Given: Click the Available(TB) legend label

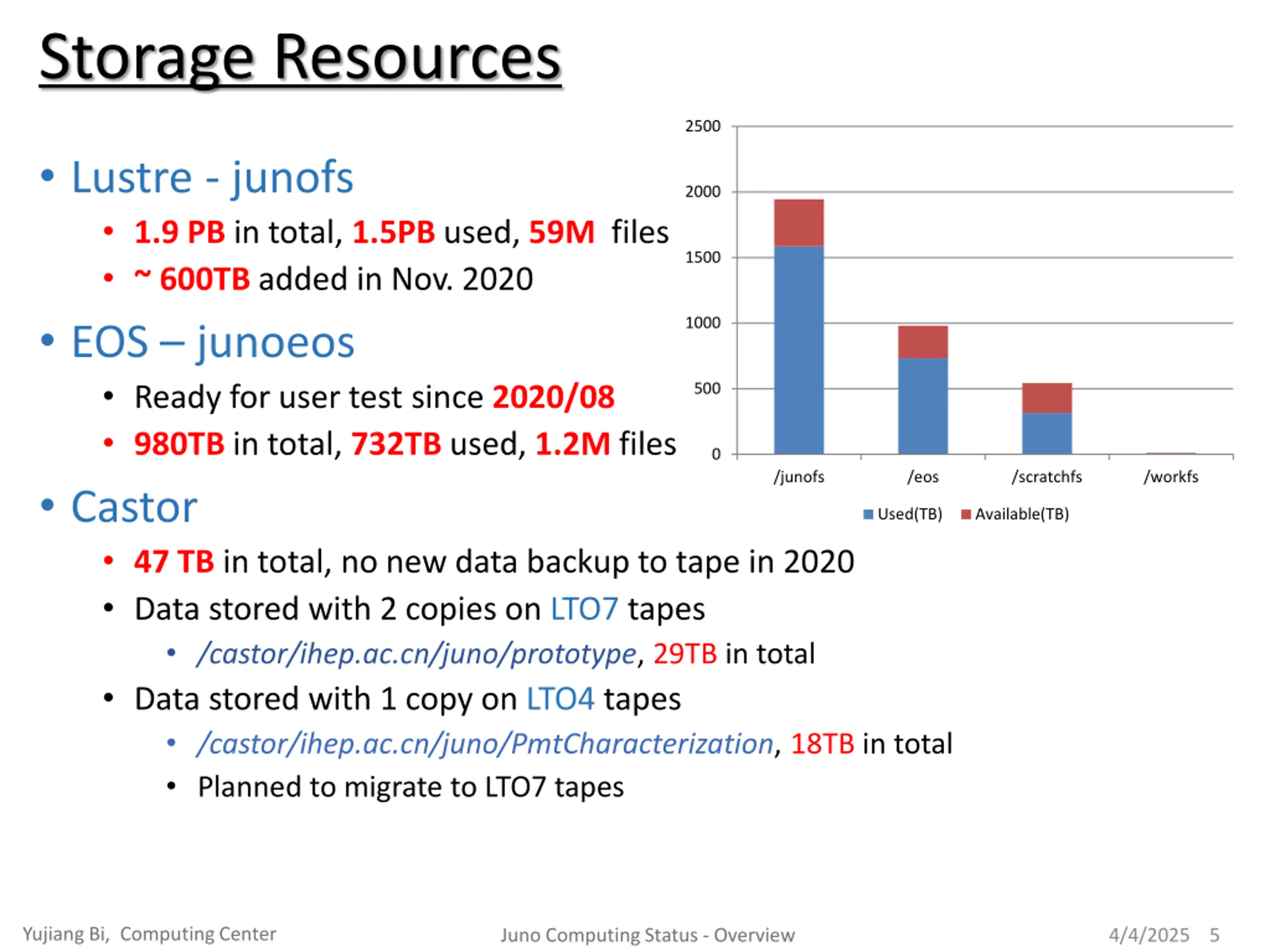Looking at the screenshot, I should tap(1022, 514).
